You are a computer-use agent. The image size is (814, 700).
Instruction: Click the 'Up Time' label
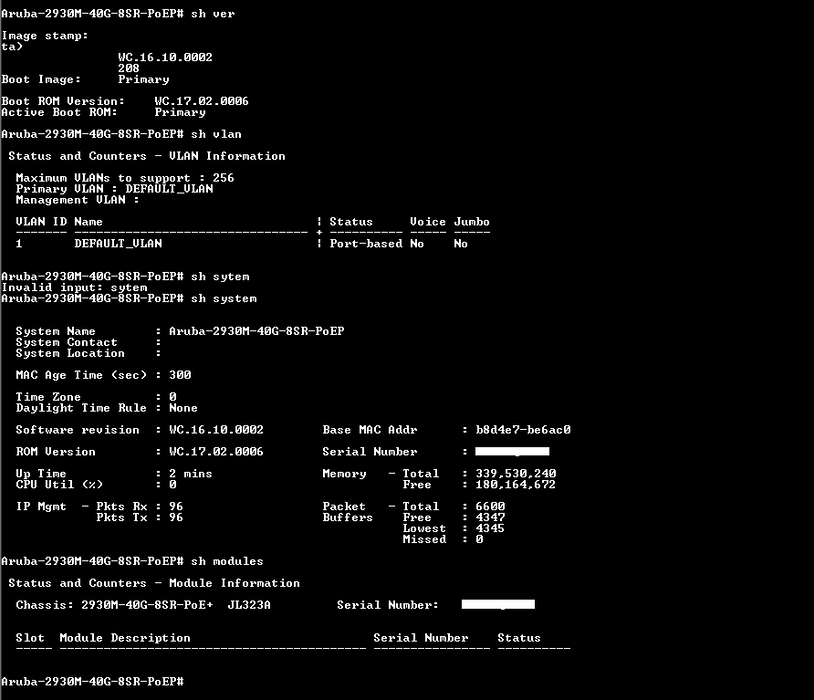41,474
